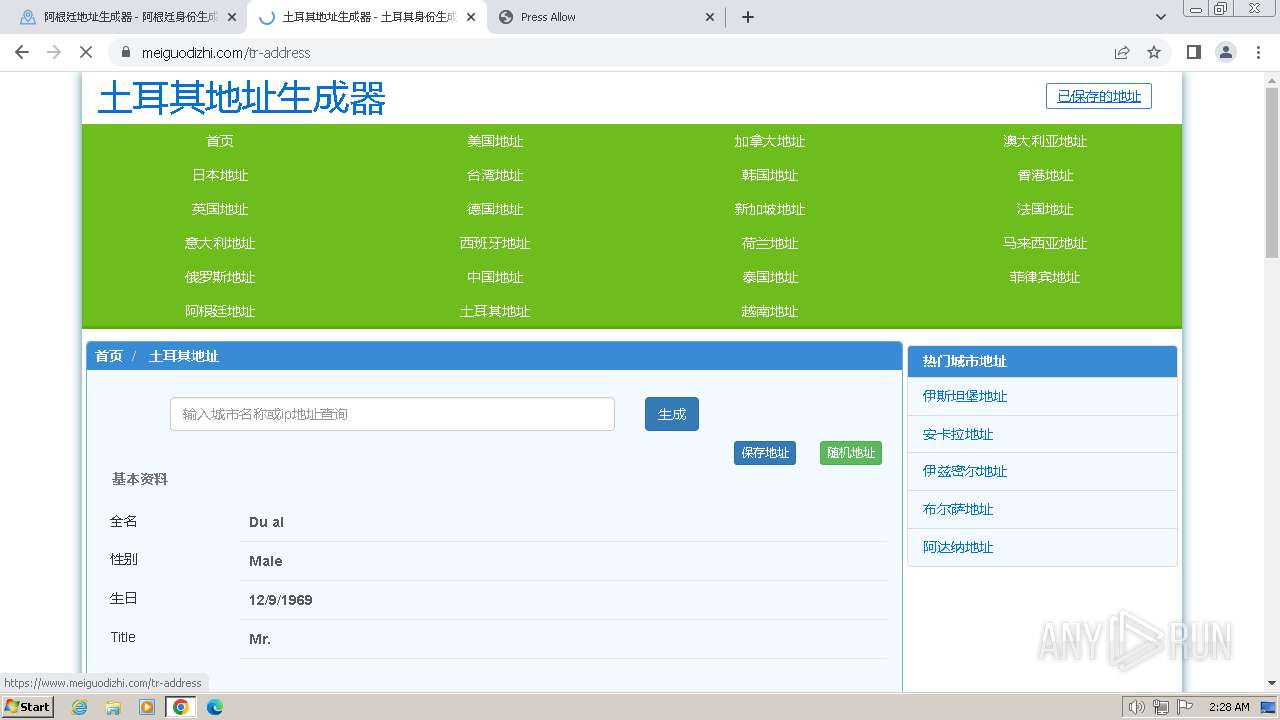Open 伊斯坦堡地址 in popular cities
The width and height of the screenshot is (1280, 720).
(x=965, y=396)
